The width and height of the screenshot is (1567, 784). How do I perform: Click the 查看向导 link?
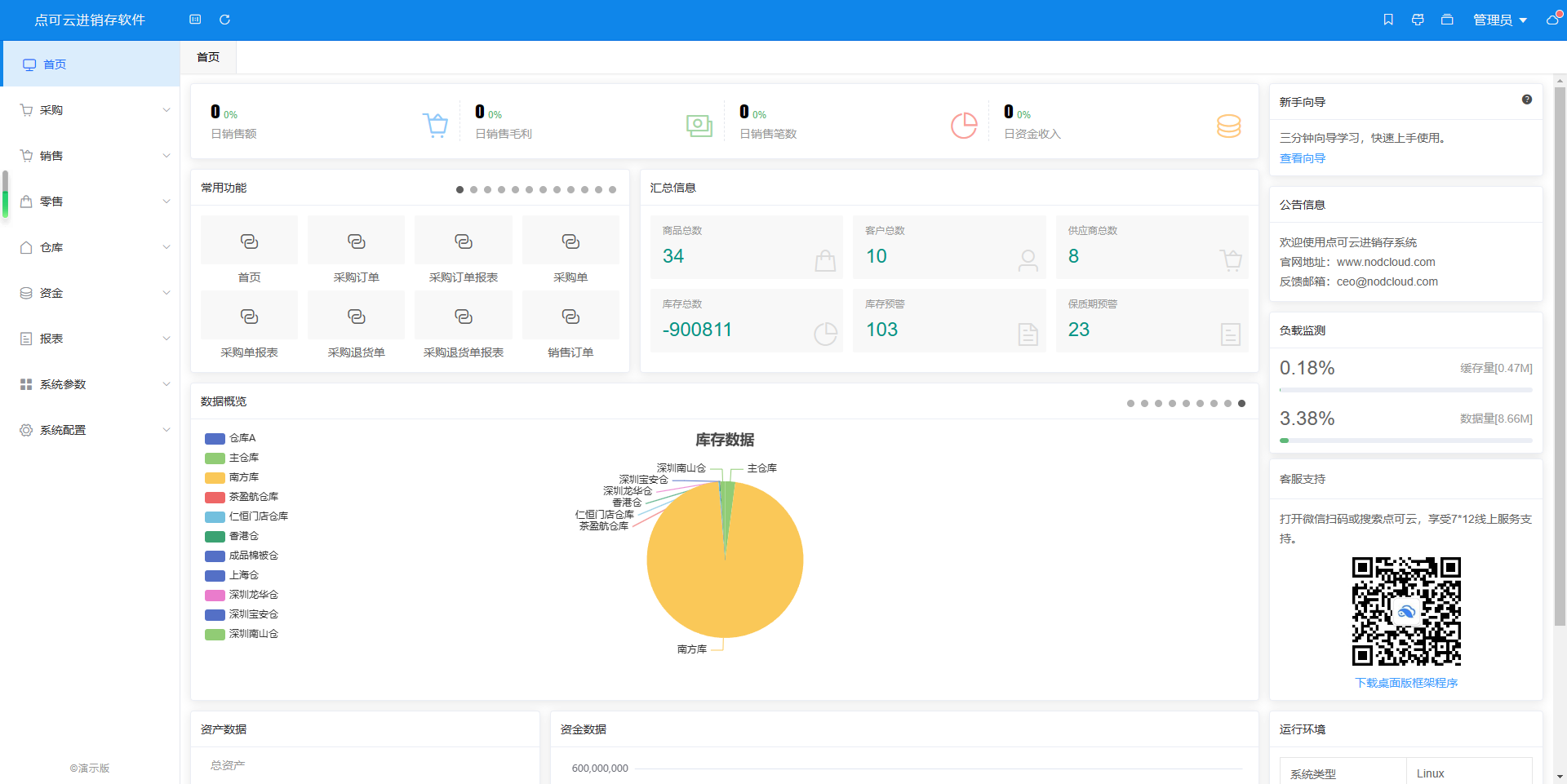pyautogui.click(x=1302, y=158)
